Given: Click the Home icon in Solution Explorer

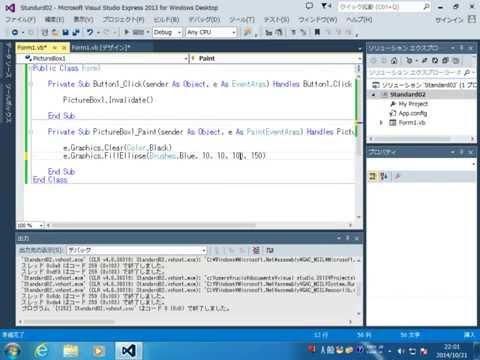Looking at the screenshot, I should coord(394,60).
